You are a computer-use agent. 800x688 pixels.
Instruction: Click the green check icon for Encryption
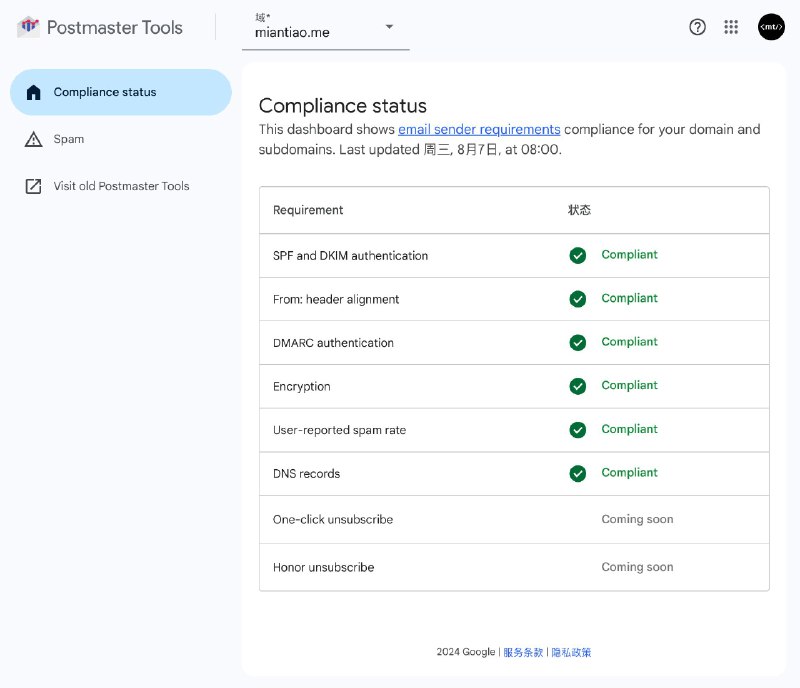(x=578, y=386)
